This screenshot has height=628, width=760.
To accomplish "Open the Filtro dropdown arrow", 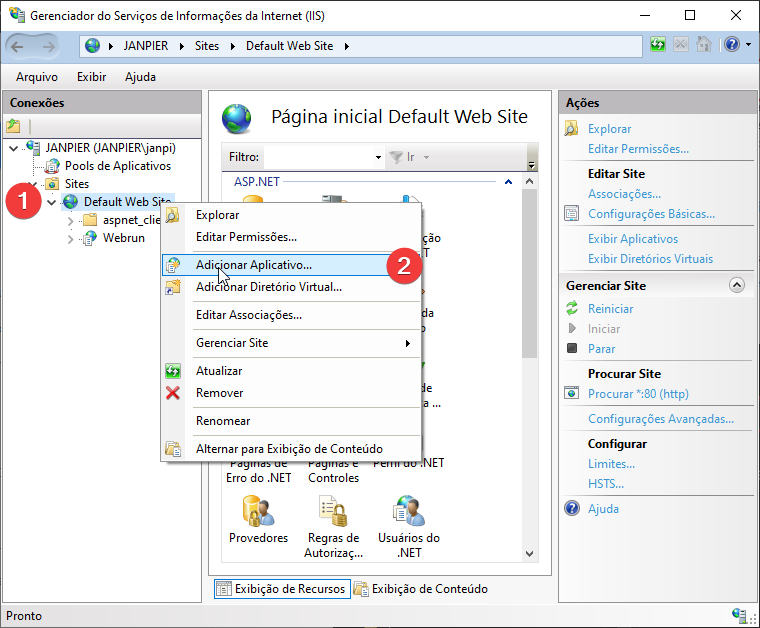I will [x=378, y=157].
